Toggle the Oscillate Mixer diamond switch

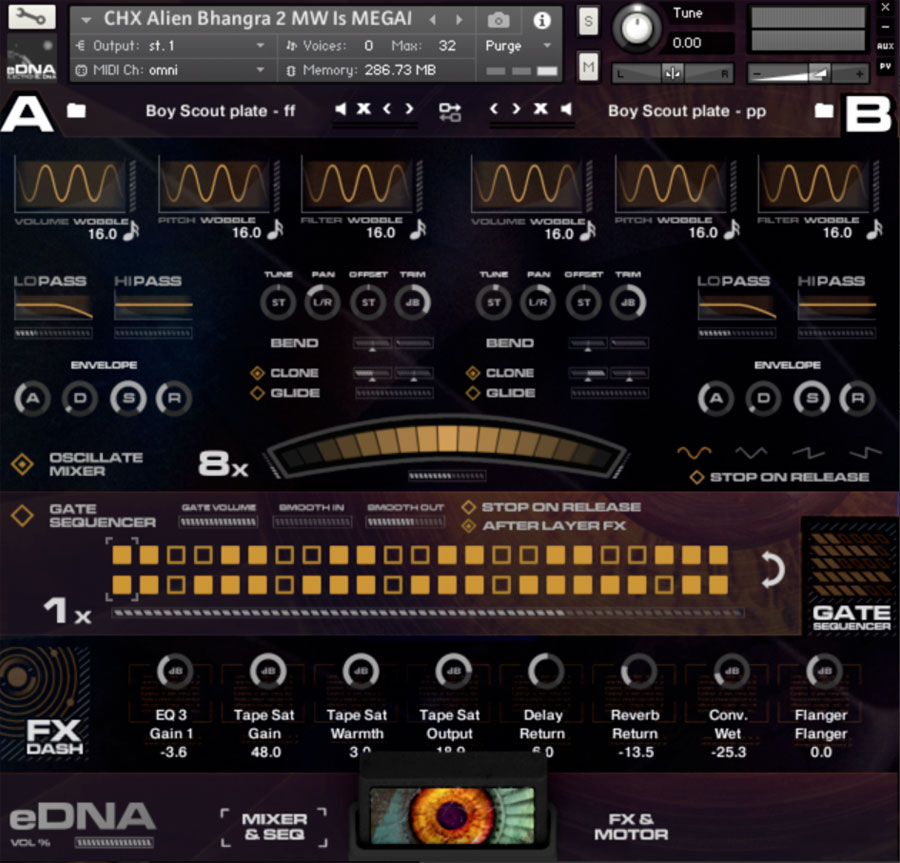(22, 464)
